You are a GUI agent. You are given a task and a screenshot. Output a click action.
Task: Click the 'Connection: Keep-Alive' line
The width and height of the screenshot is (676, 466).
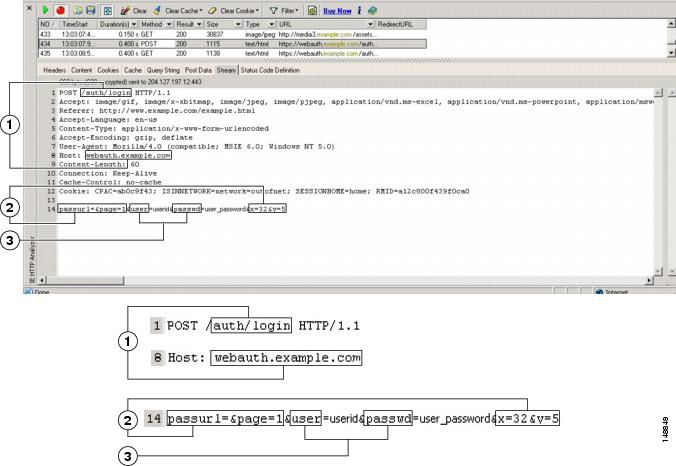(108, 174)
